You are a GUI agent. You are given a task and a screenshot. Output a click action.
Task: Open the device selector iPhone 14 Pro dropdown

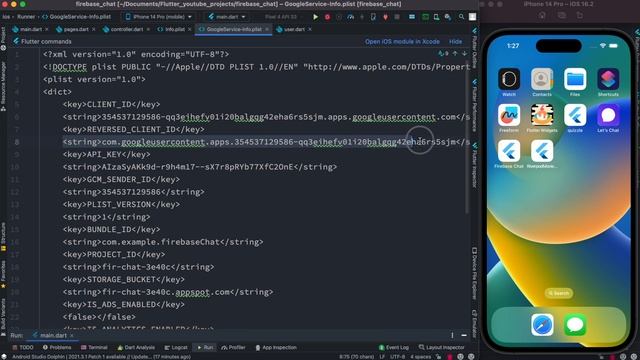coord(159,17)
